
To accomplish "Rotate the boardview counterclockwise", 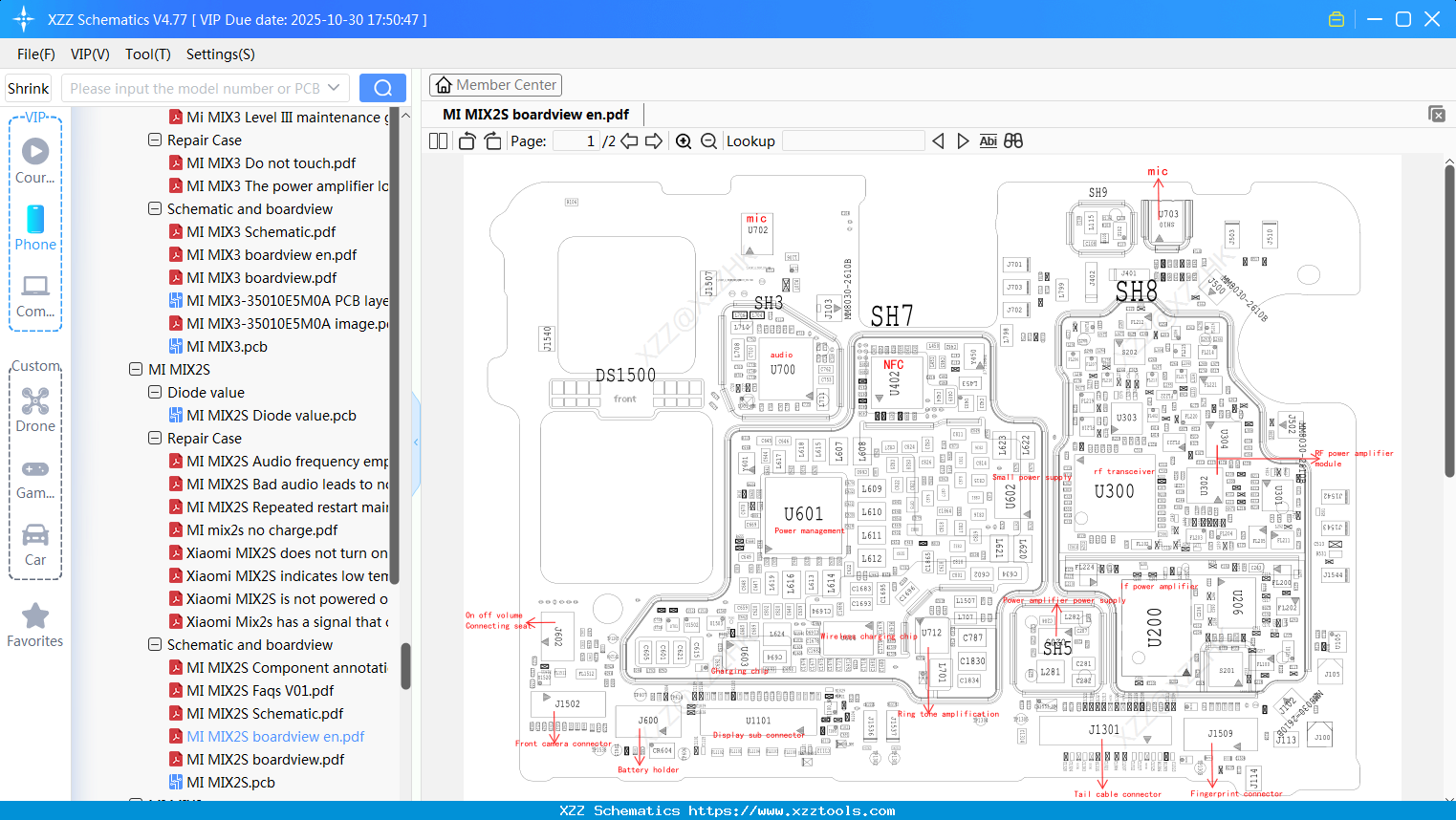I will [x=467, y=140].
